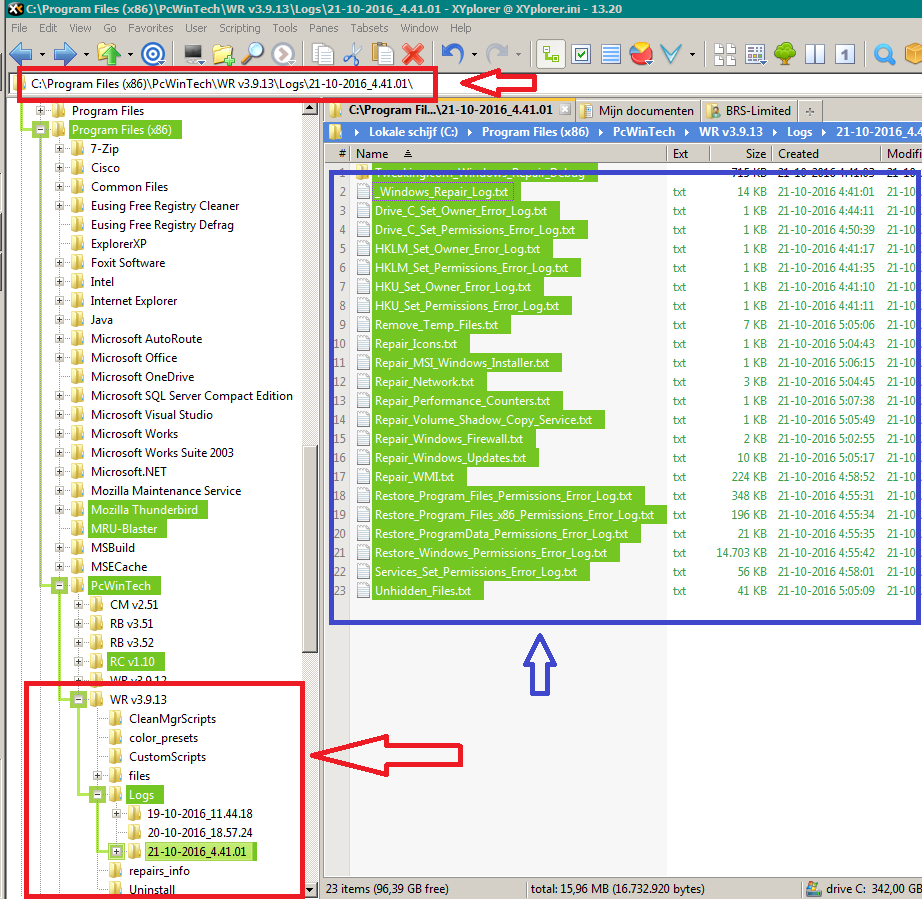
Task: Select the Repair_WMI.txt file
Action: (414, 477)
